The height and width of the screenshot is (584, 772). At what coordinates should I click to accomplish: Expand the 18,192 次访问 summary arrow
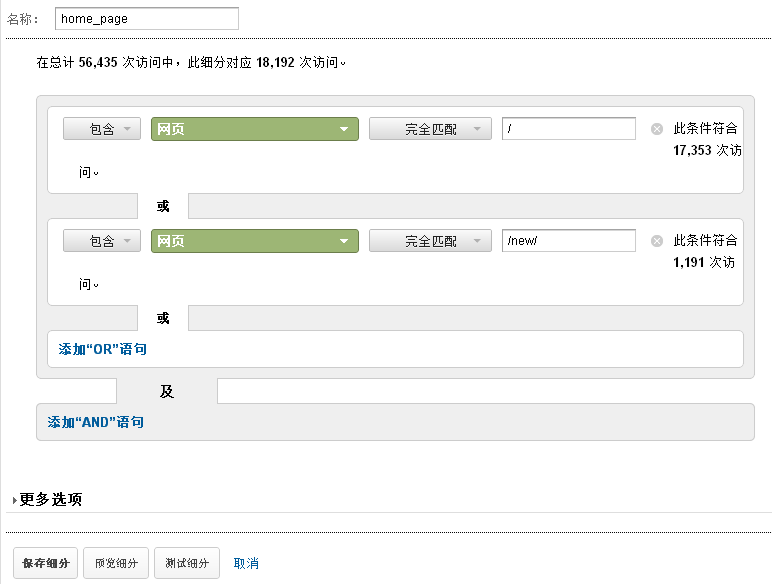tap(343, 64)
